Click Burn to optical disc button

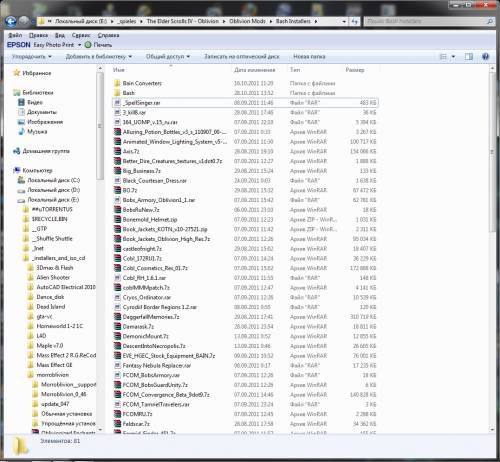(242, 56)
